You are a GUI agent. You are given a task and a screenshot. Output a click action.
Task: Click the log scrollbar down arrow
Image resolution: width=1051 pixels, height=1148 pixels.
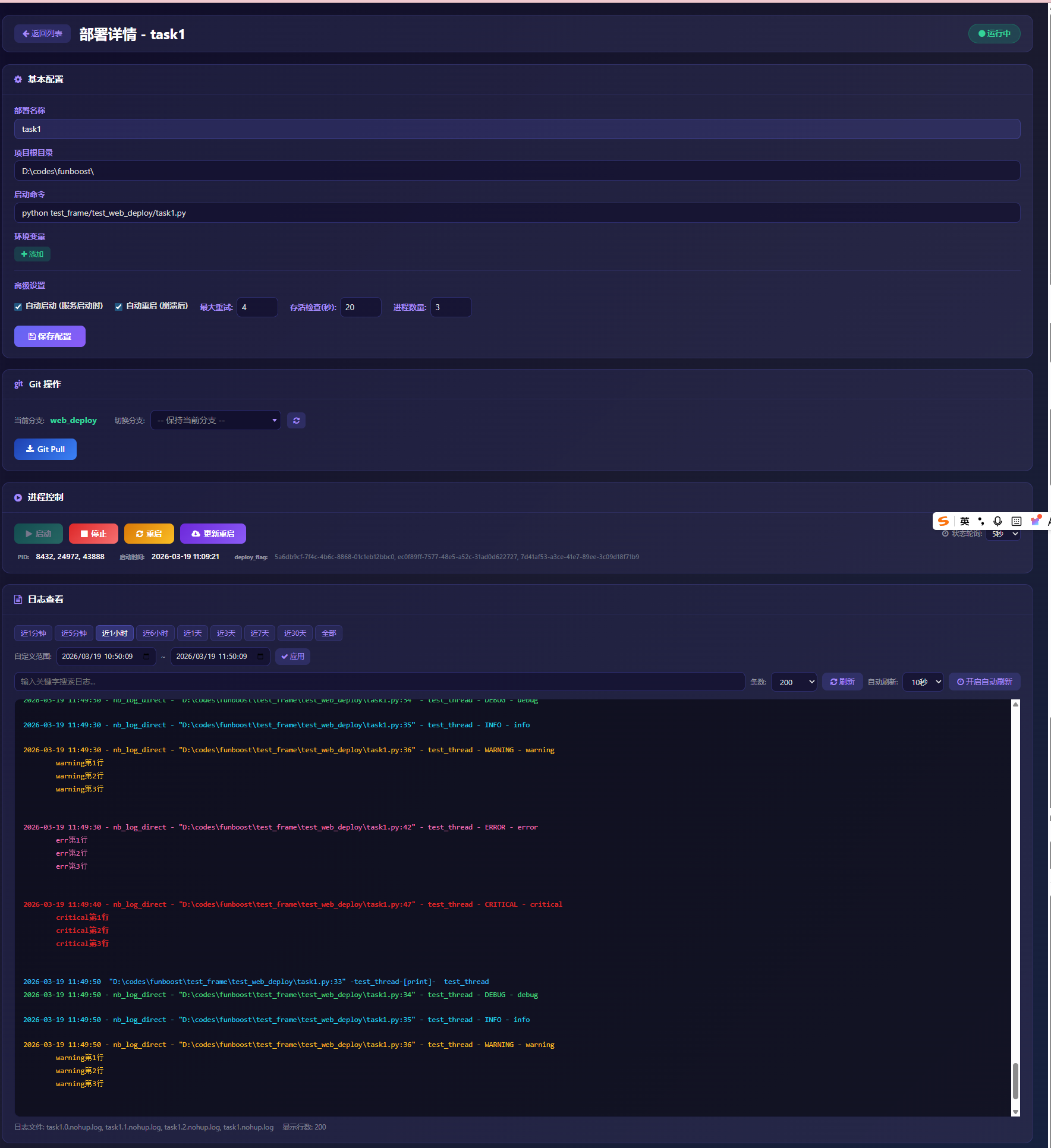[x=1015, y=1112]
